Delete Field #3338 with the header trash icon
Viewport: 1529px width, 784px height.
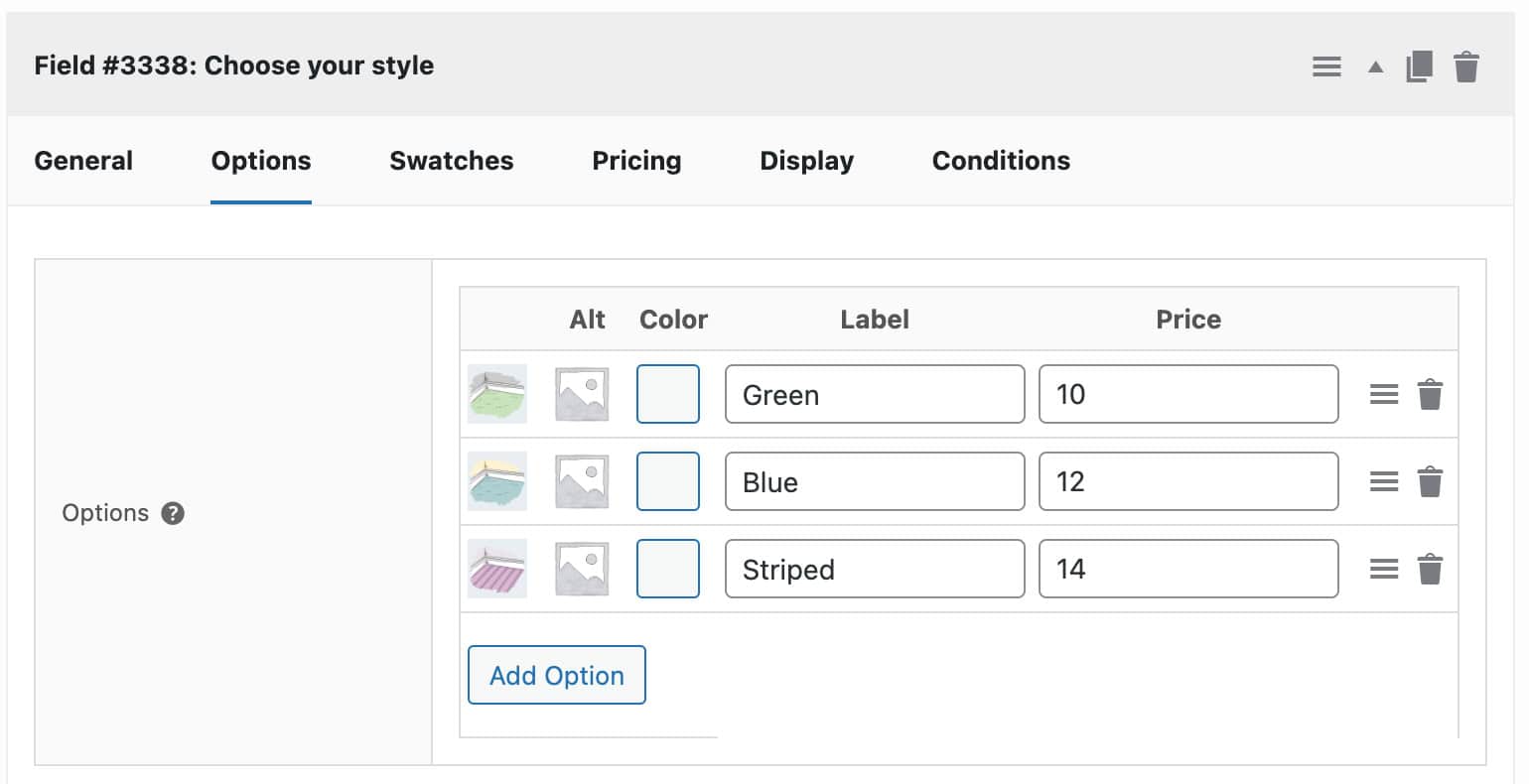tap(1465, 65)
